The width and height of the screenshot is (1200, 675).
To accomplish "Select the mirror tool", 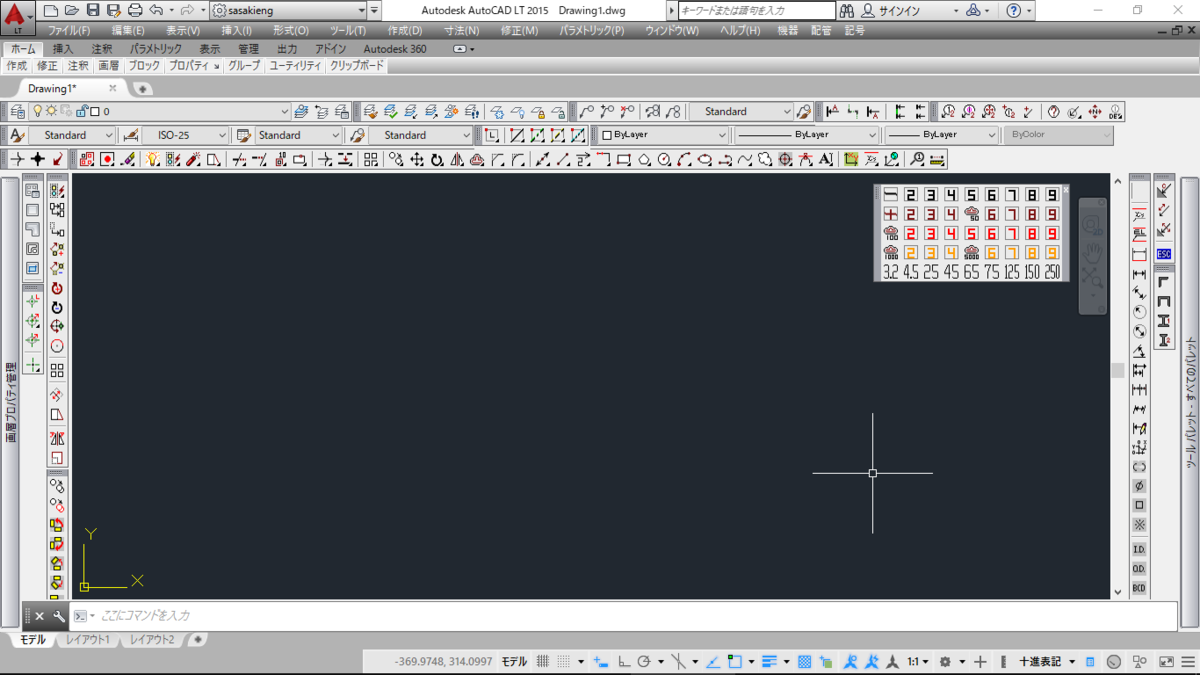I will coord(457,159).
